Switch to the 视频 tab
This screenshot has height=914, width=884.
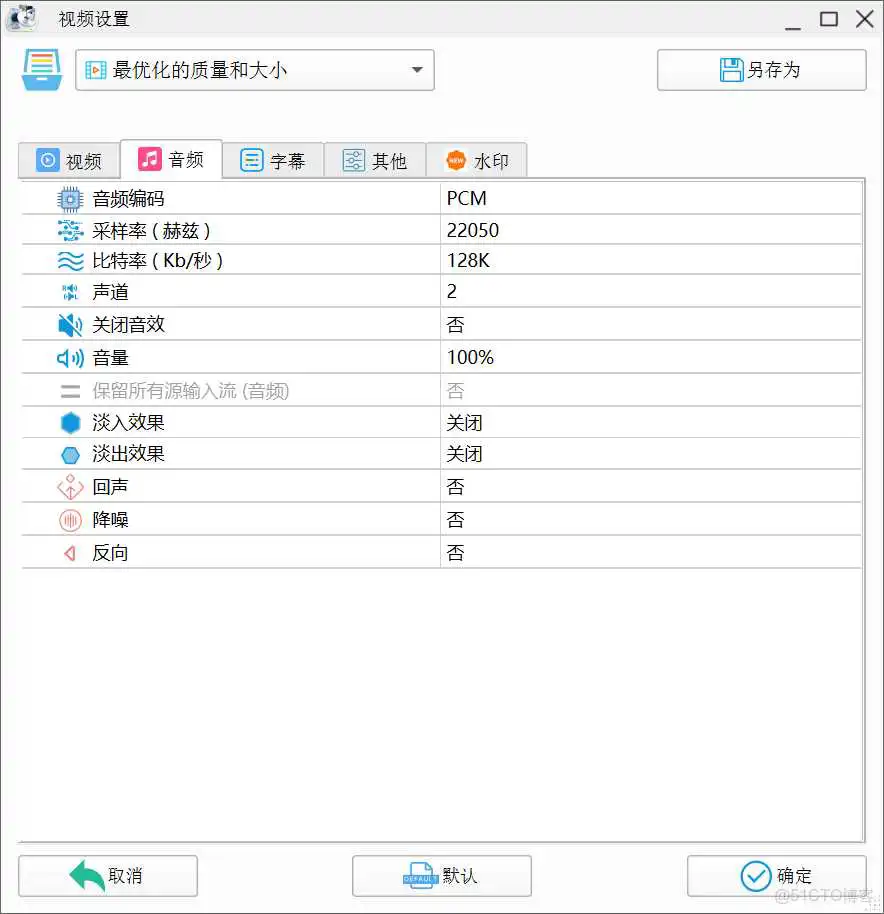[x=68, y=159]
